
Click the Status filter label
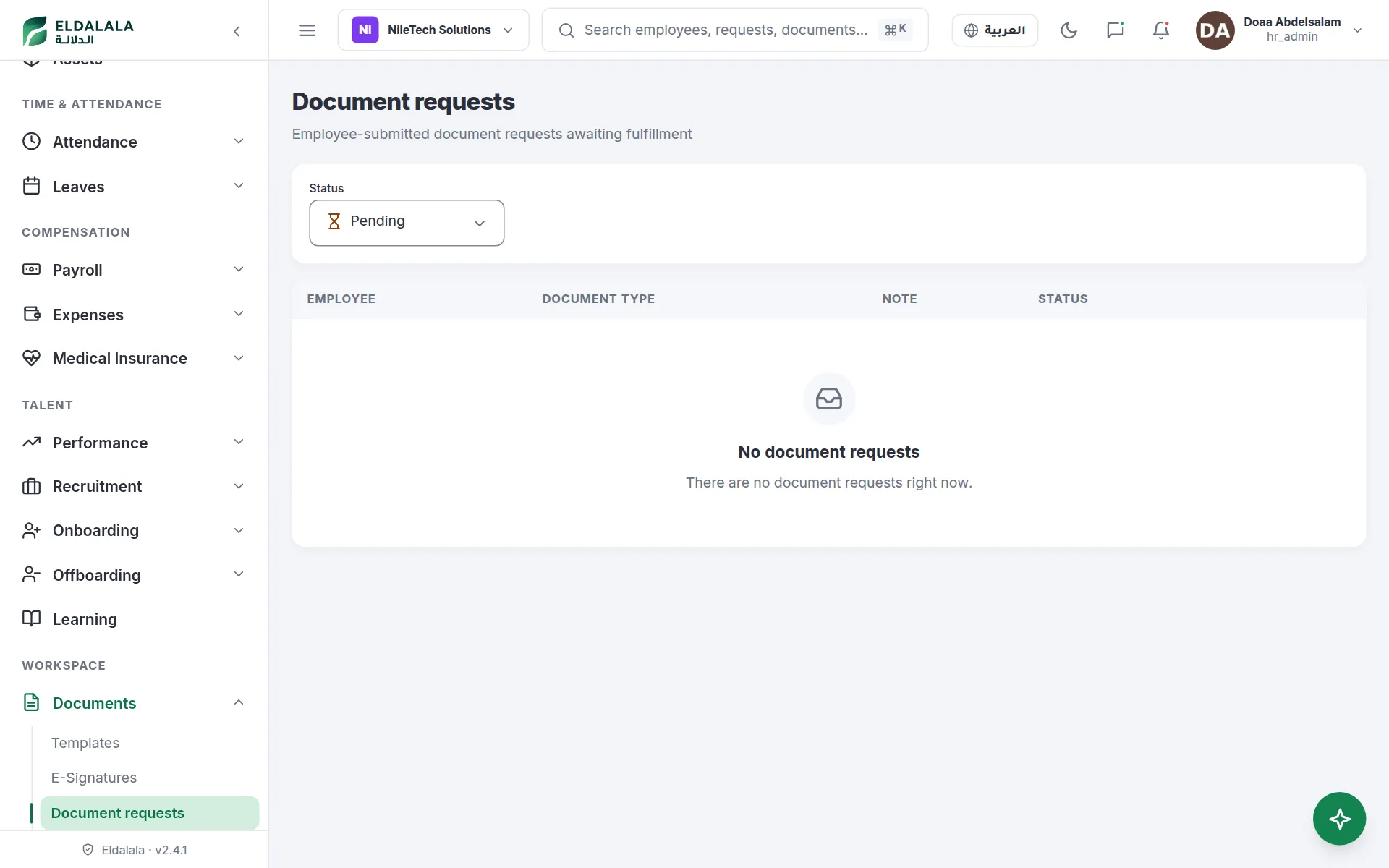click(x=326, y=188)
